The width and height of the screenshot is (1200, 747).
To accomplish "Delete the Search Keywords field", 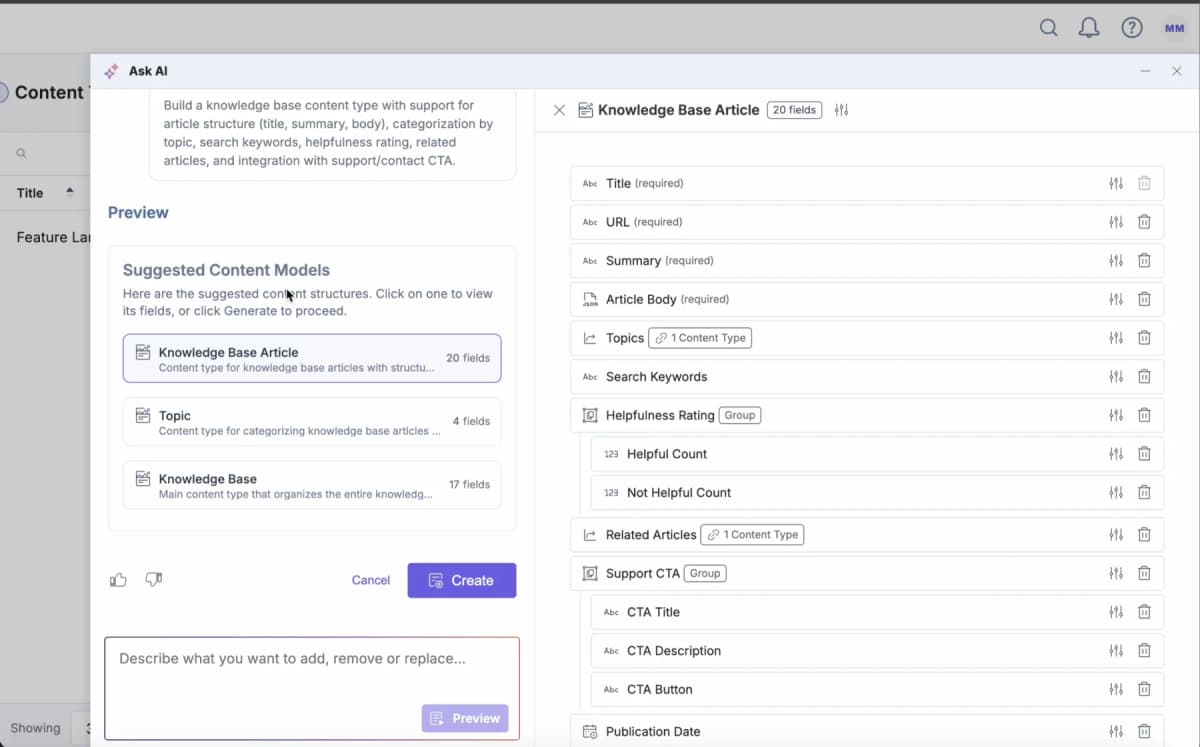I will 1144,377.
